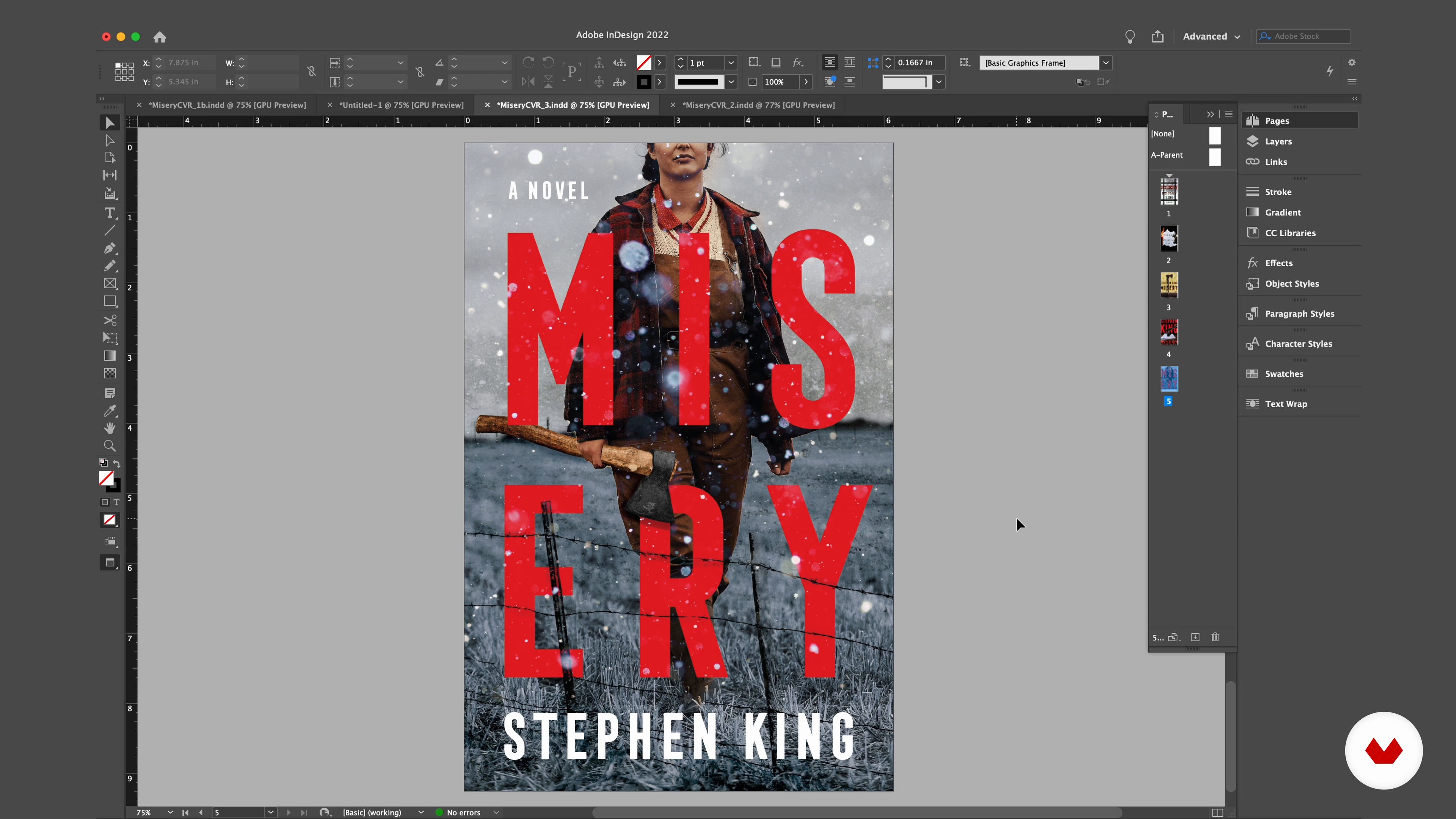
Task: Toggle formatting affects container
Action: 104,502
